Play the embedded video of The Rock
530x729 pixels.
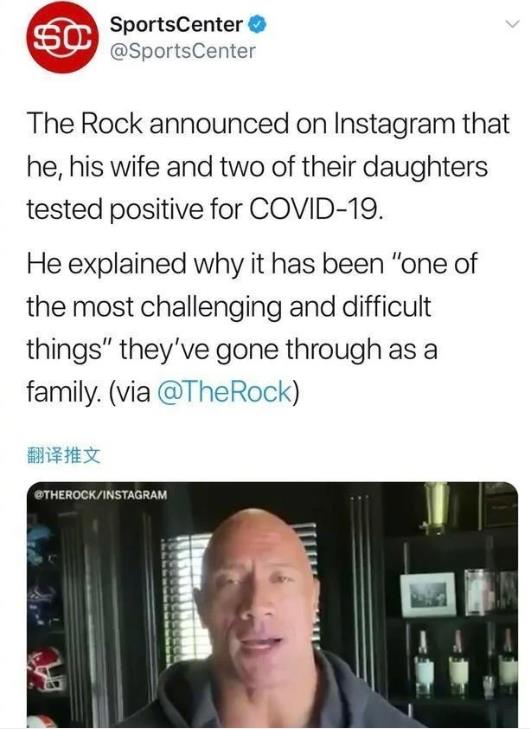272,604
